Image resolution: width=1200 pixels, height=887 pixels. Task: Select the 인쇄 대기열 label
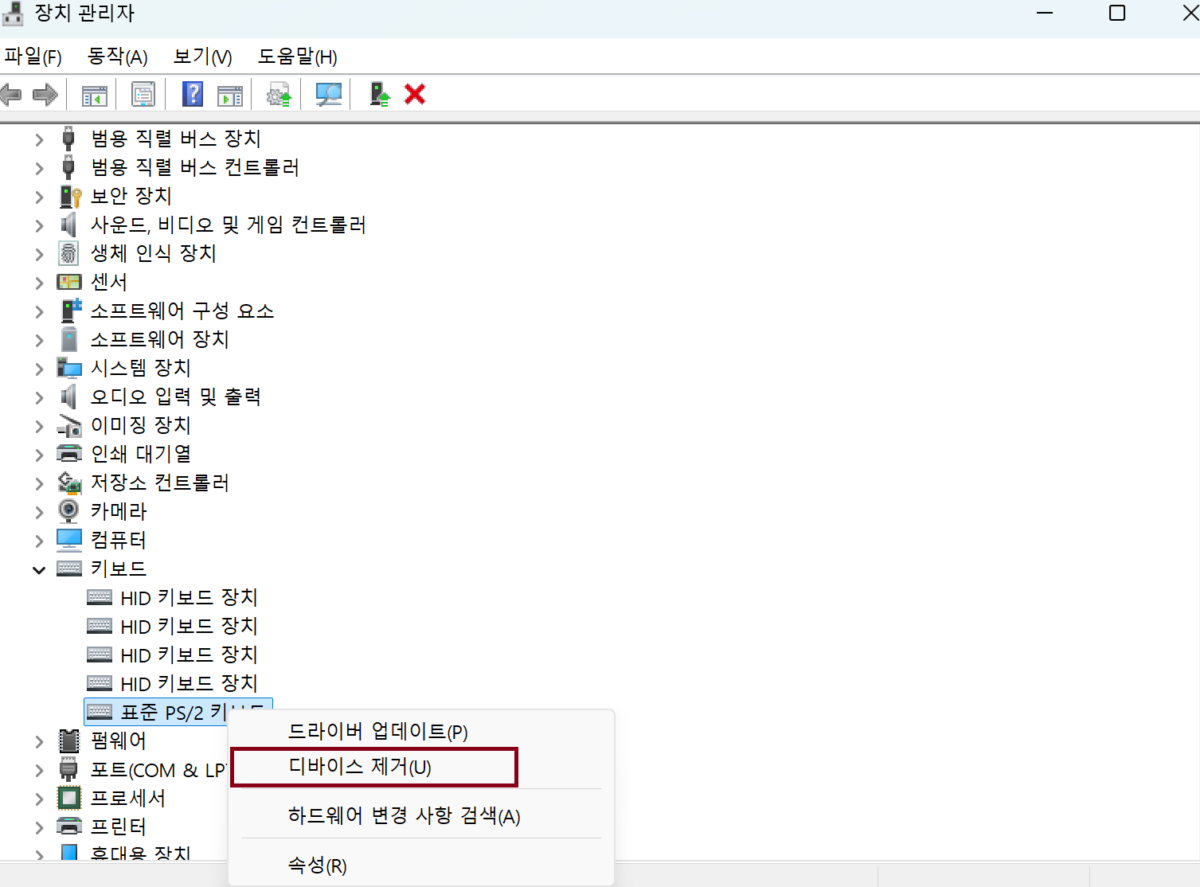point(141,454)
